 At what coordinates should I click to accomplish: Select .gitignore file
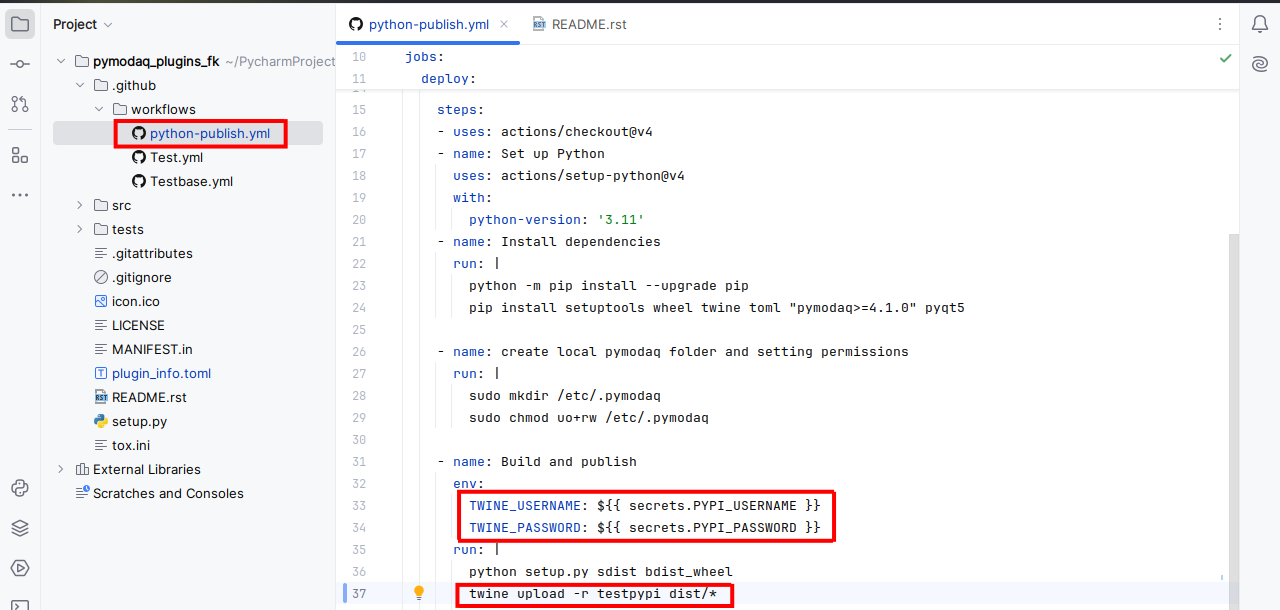pos(132,277)
